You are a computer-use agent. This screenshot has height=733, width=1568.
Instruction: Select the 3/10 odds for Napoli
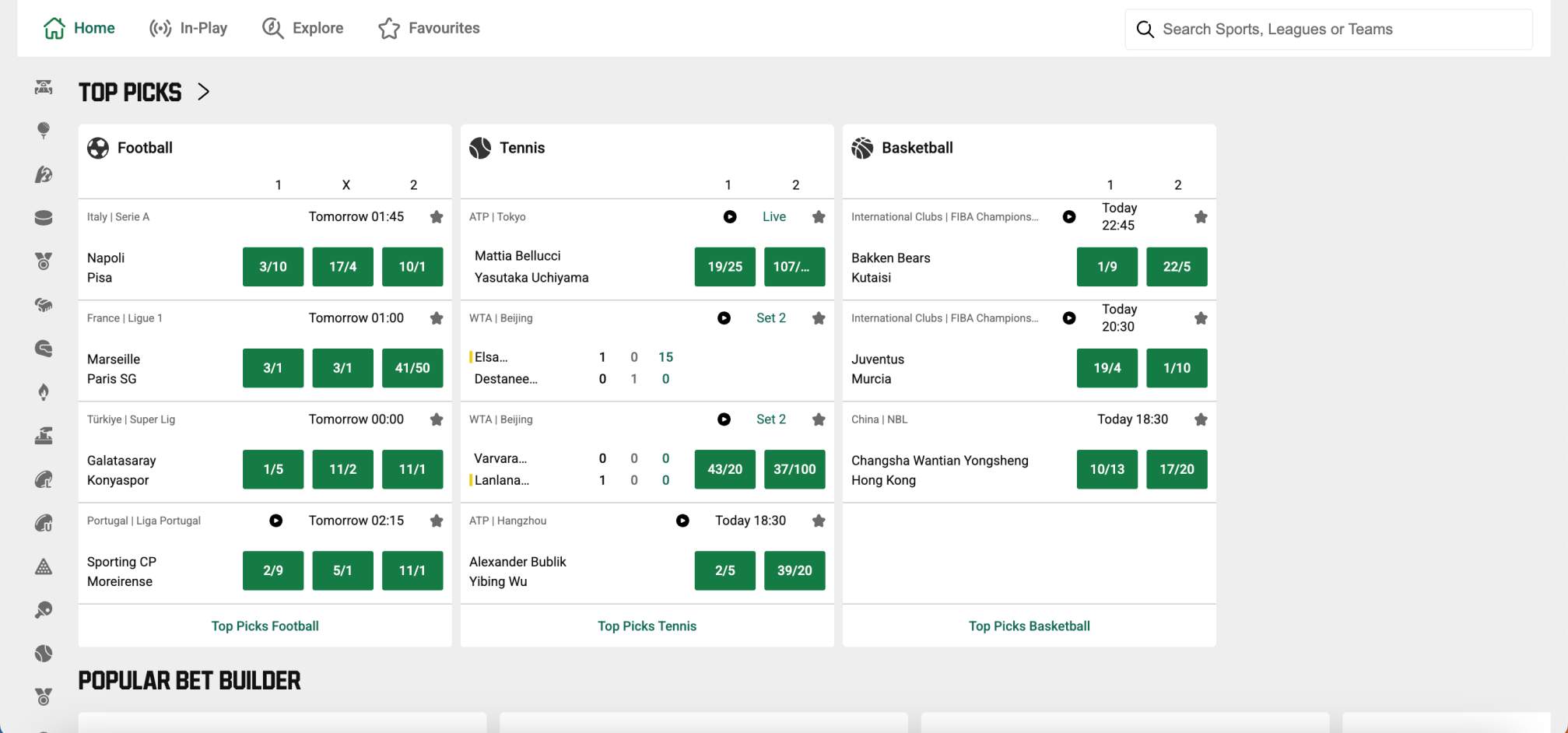(x=273, y=266)
